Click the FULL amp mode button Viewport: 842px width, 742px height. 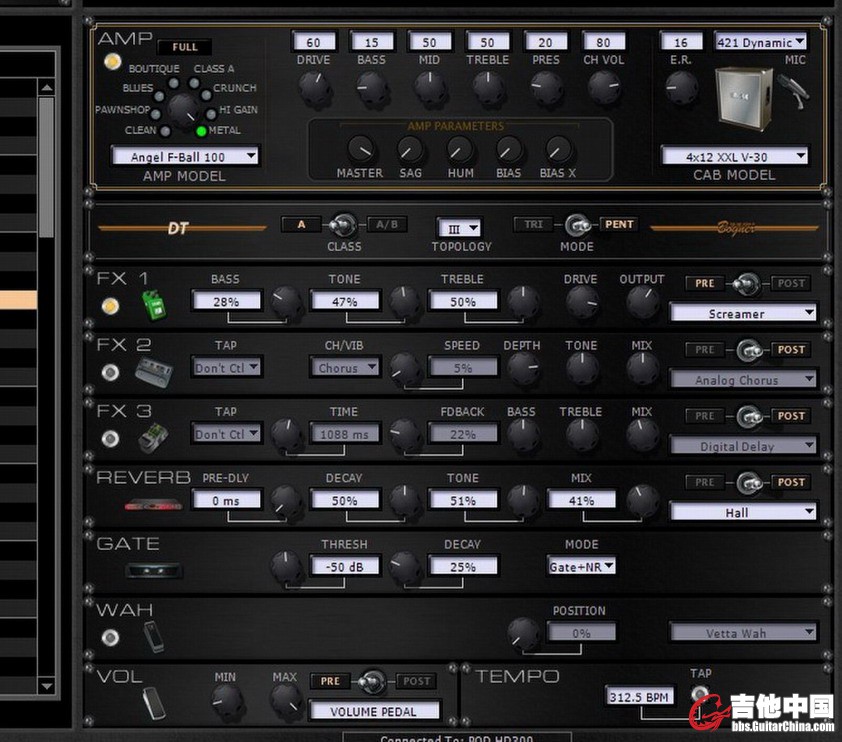(x=185, y=47)
